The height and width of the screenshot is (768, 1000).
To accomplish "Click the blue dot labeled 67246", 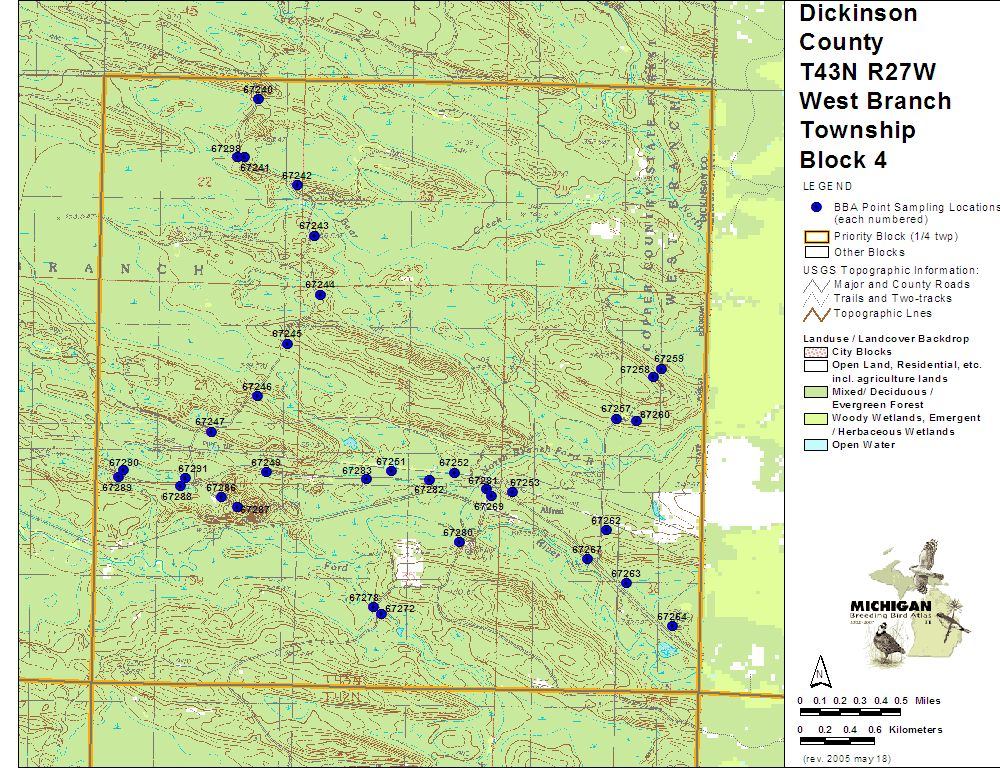I will click(257, 396).
